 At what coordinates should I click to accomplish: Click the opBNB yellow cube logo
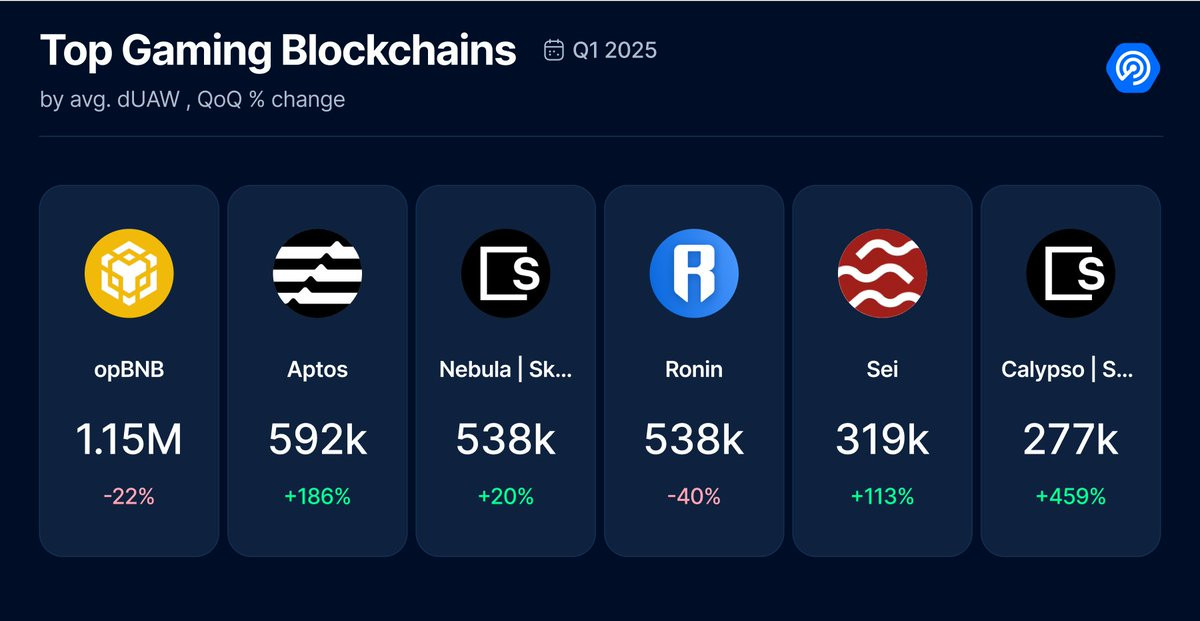point(129,273)
